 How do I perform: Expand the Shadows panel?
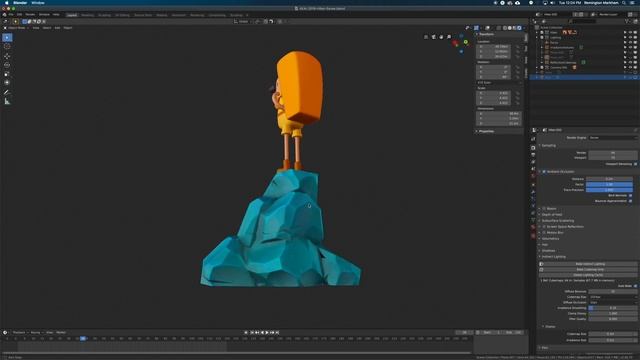548,251
